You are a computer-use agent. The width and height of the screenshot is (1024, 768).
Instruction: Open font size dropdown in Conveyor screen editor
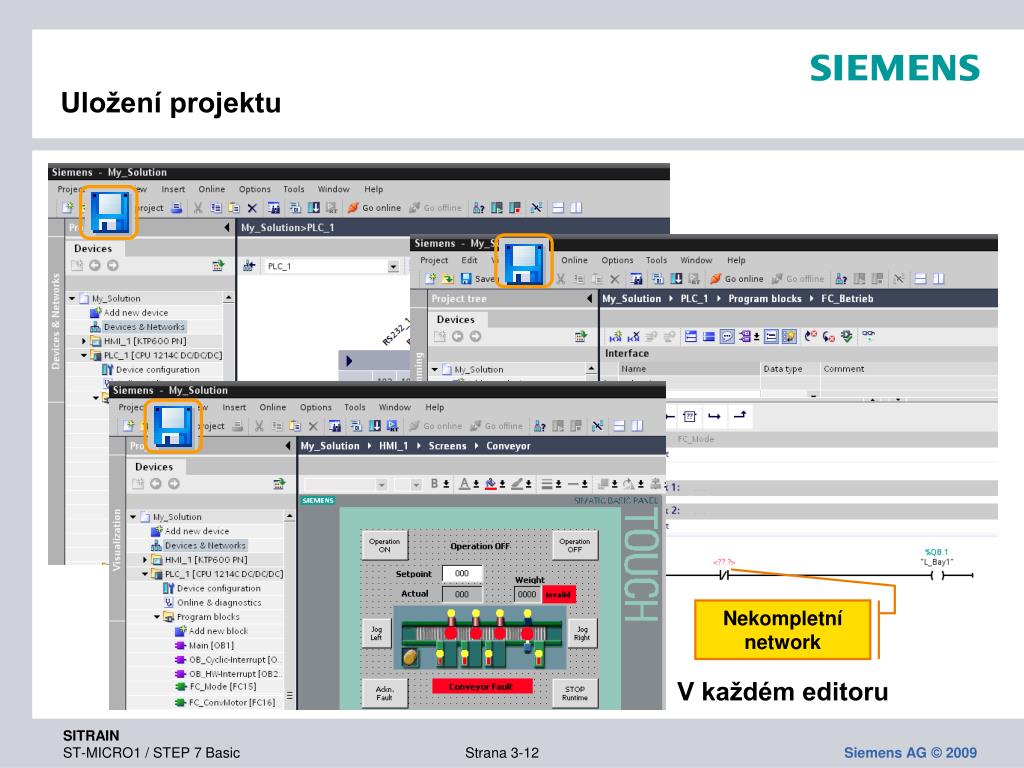(416, 485)
